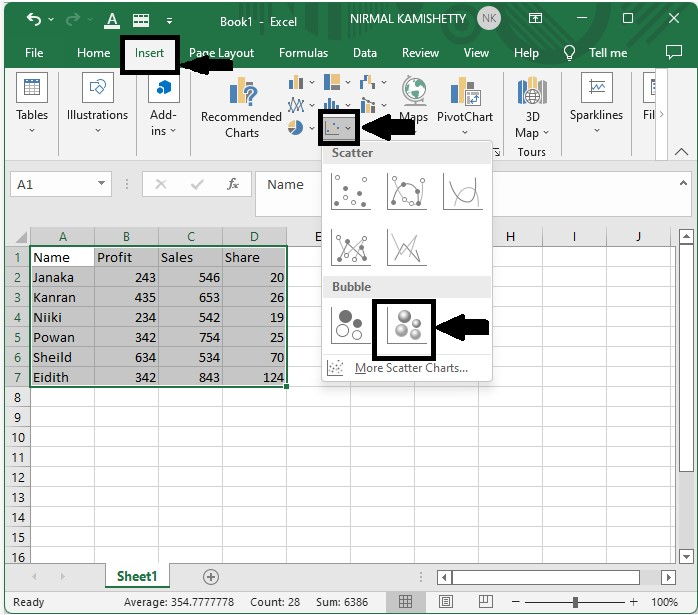Switch to Page Layout view in status bar
Viewport: 698px width, 615px height.
point(446,602)
